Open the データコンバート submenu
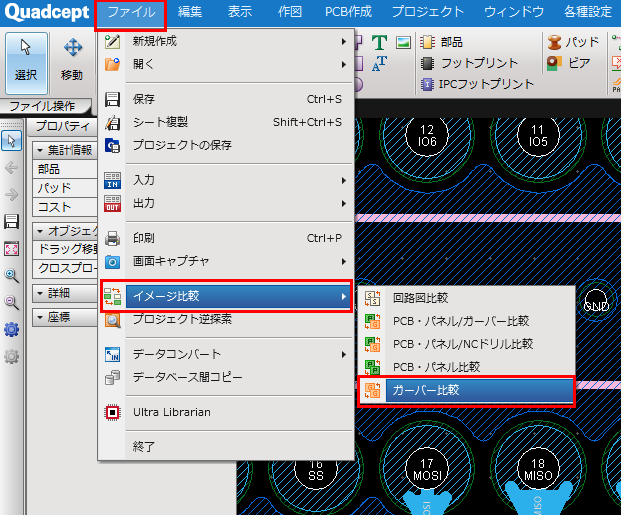Screen dimensions: 621x515 pyautogui.click(x=226, y=354)
